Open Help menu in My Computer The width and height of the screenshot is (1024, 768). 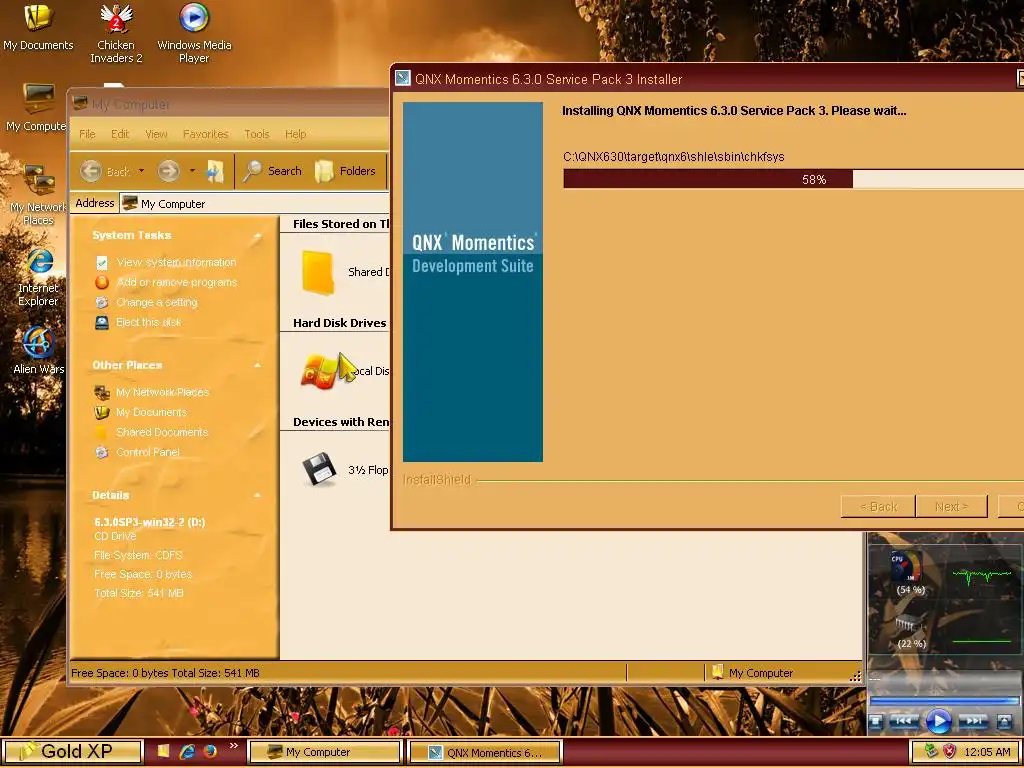point(295,134)
